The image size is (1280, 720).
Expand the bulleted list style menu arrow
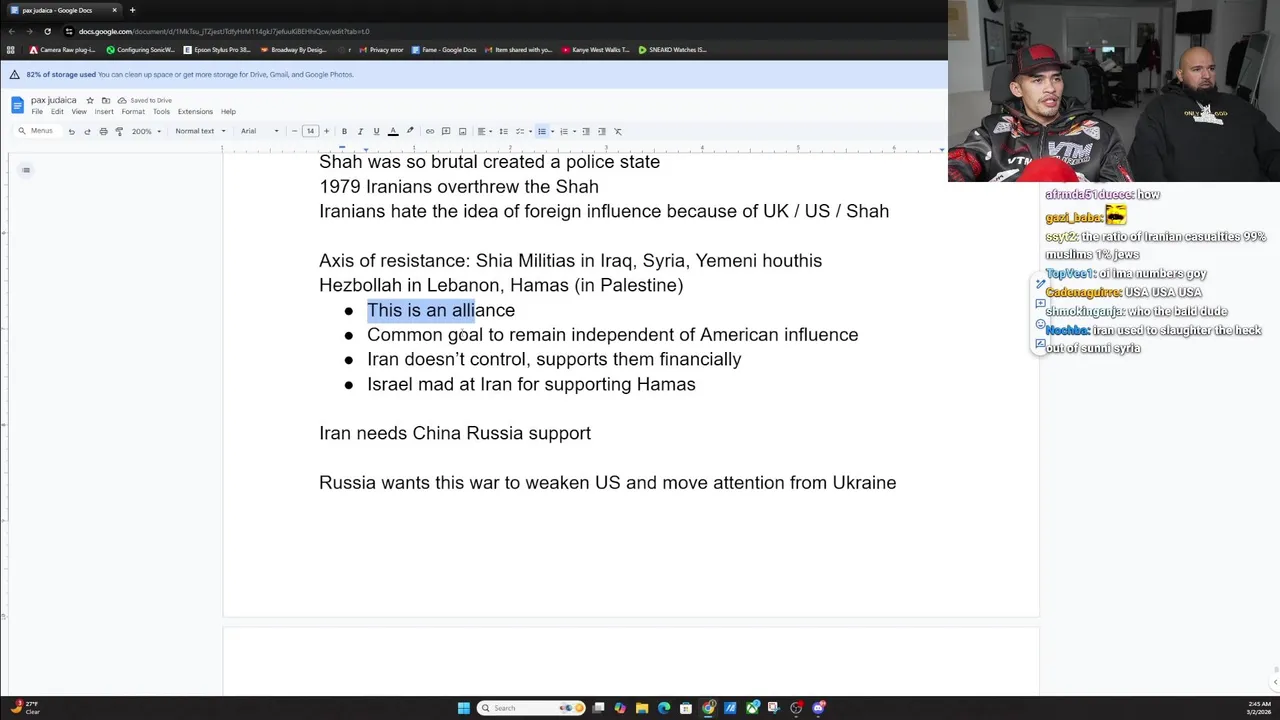pyautogui.click(x=552, y=131)
